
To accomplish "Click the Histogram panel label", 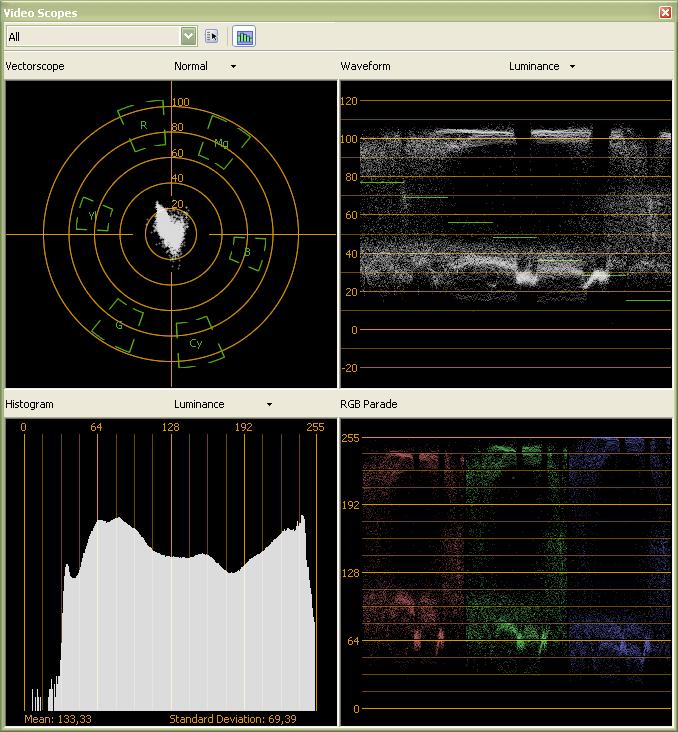I will 29,404.
